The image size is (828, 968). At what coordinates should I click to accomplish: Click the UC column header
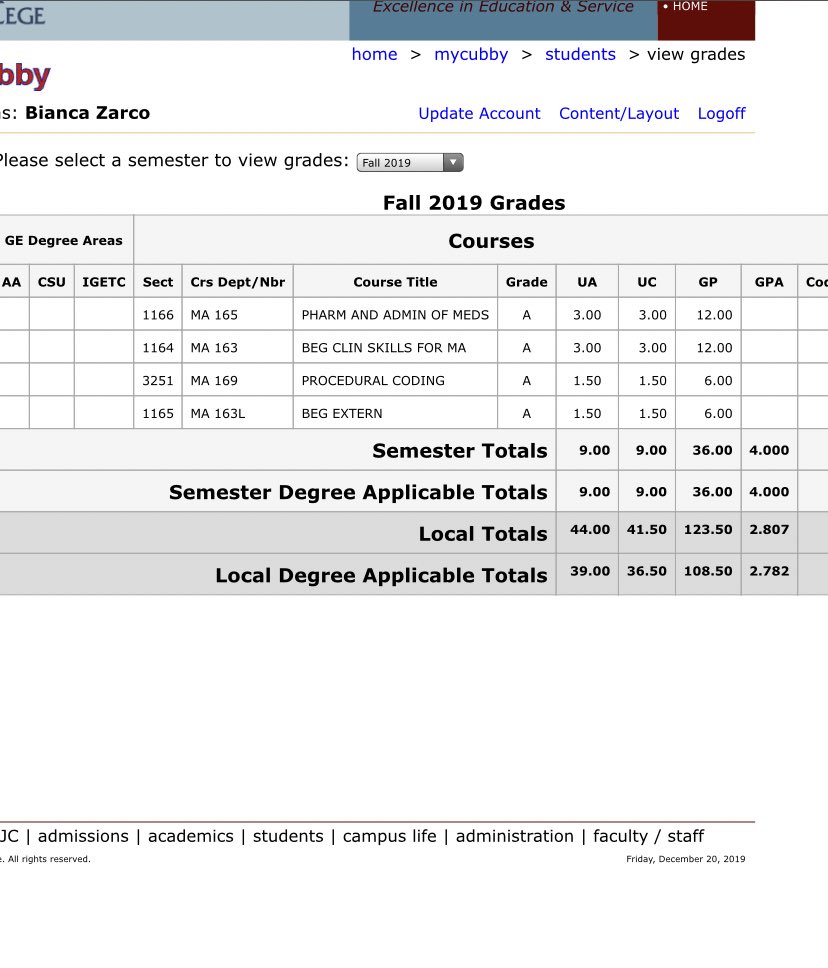pos(647,282)
